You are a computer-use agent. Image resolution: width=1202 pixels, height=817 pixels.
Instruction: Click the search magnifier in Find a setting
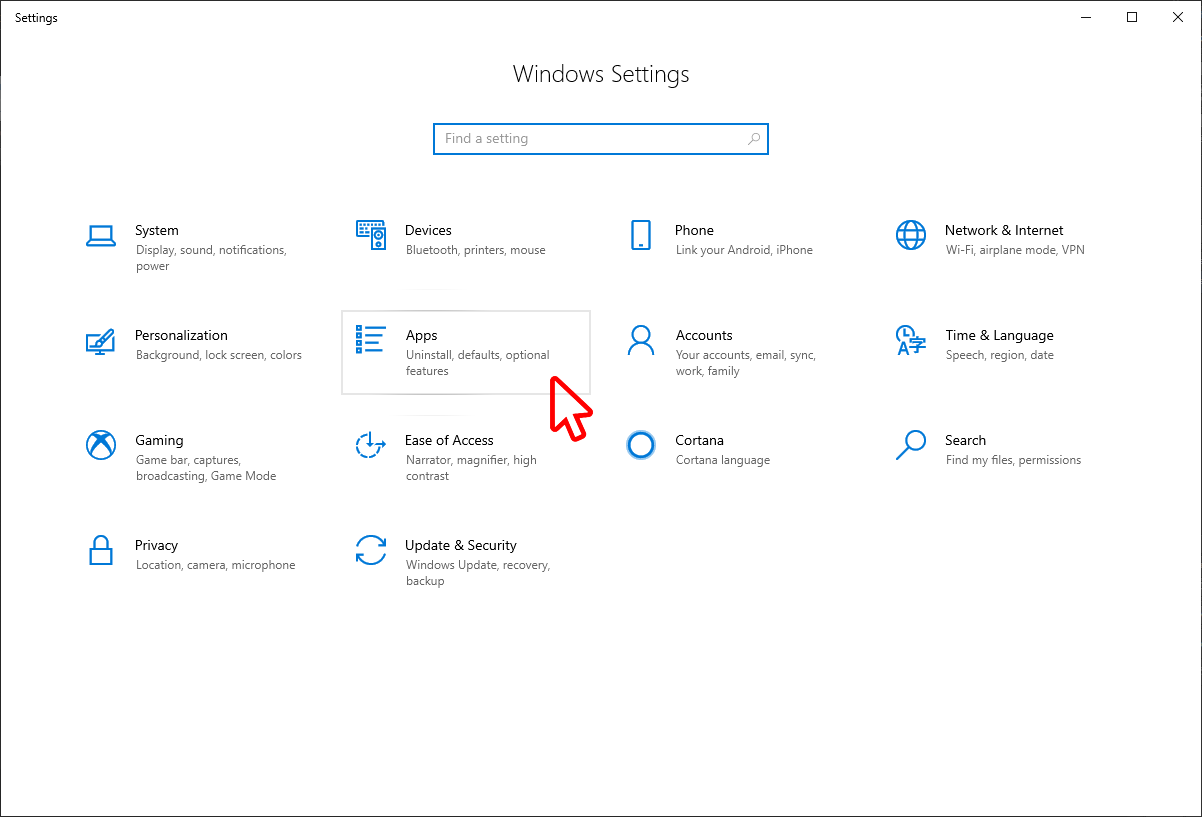pyautogui.click(x=754, y=139)
